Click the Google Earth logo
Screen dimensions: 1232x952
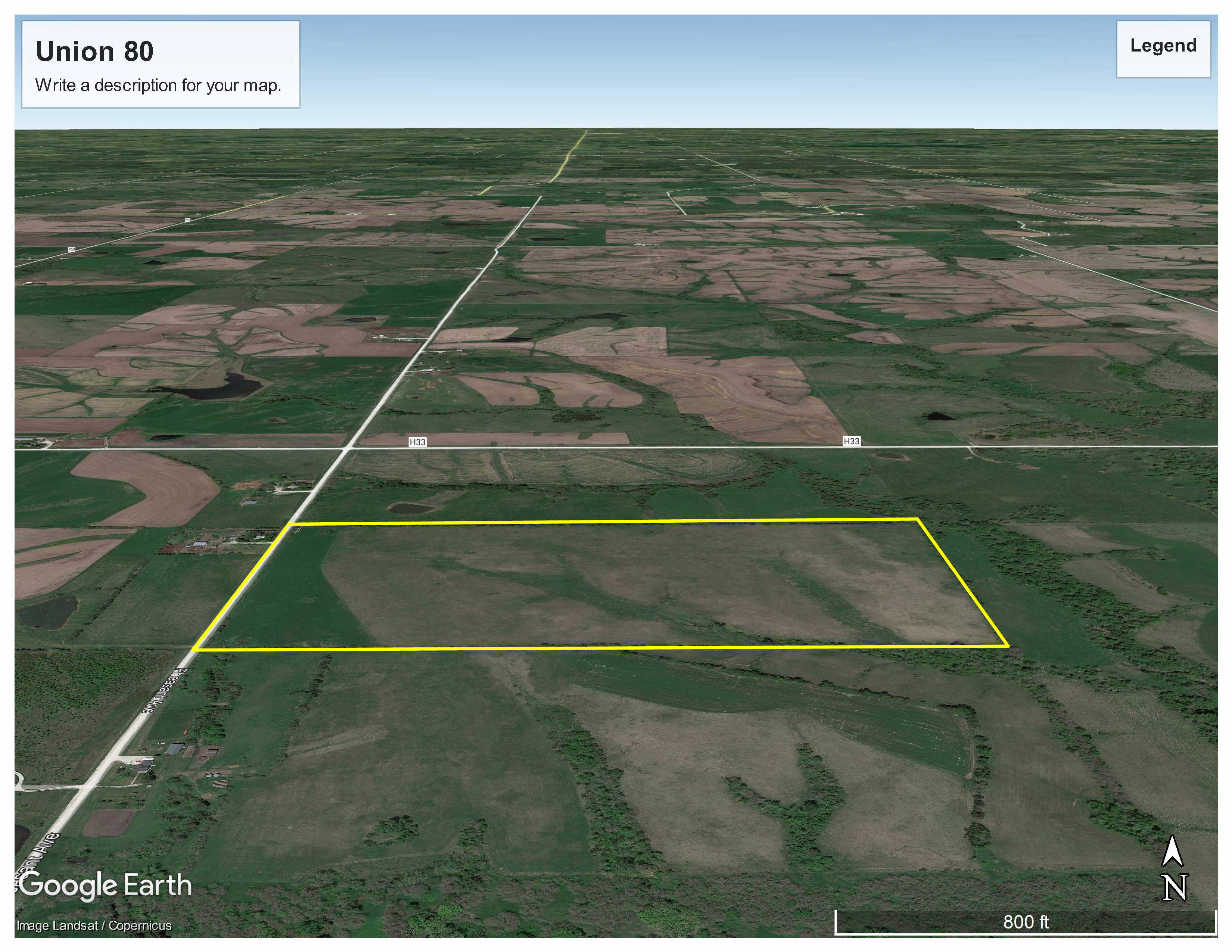[x=106, y=885]
